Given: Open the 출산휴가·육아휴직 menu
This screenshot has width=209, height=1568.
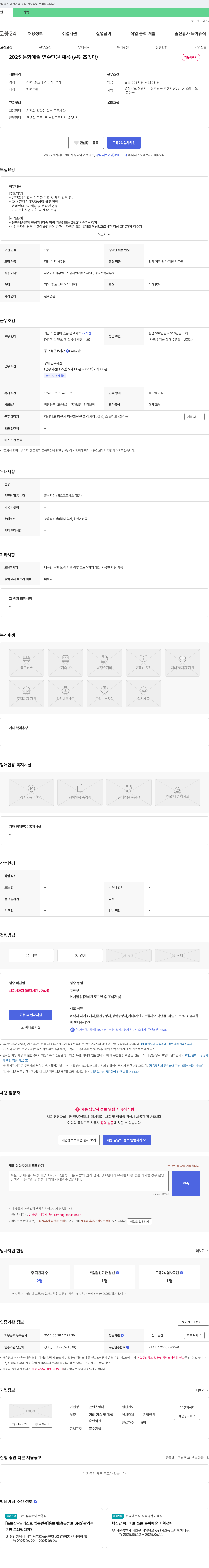Looking at the screenshot, I should click(190, 34).
